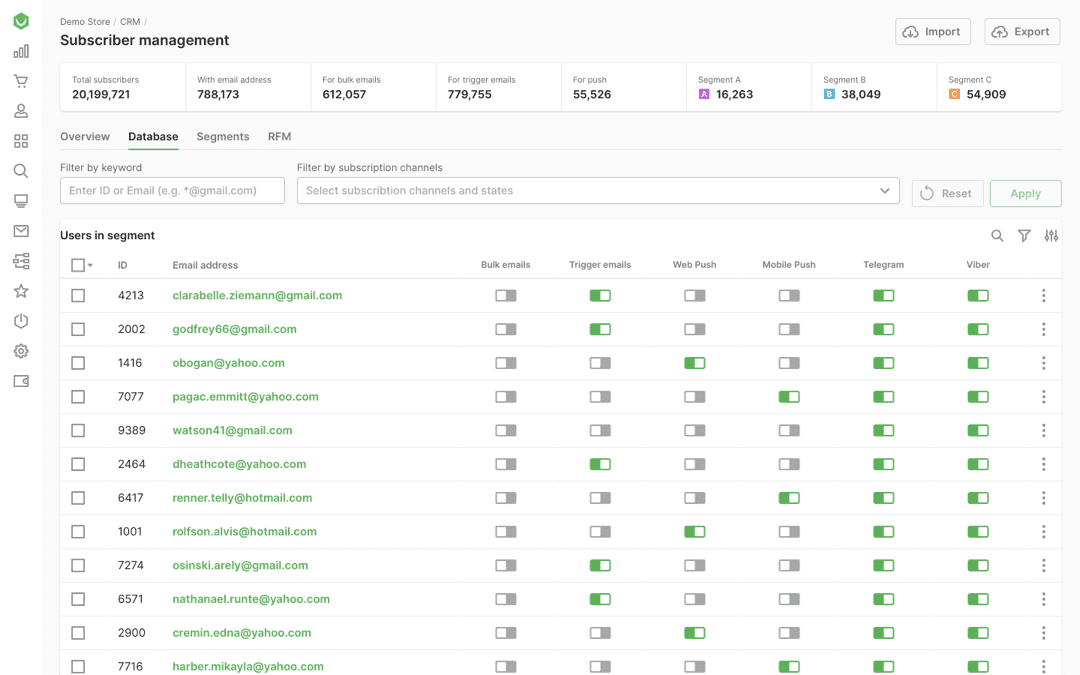Image resolution: width=1080 pixels, height=675 pixels.
Task: Open the shopping cart sidebar icon
Action: [21, 81]
